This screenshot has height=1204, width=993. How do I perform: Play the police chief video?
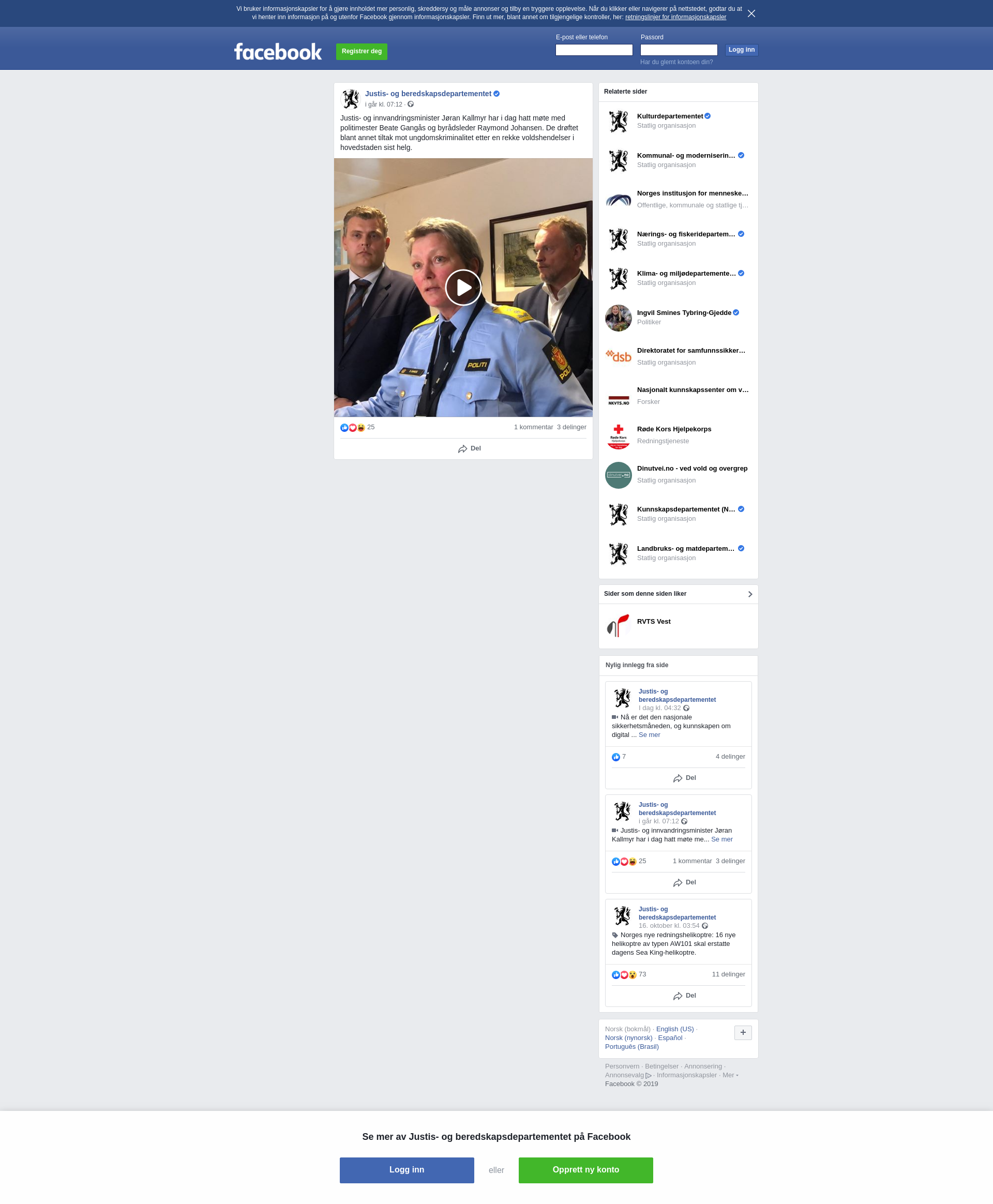(x=463, y=287)
